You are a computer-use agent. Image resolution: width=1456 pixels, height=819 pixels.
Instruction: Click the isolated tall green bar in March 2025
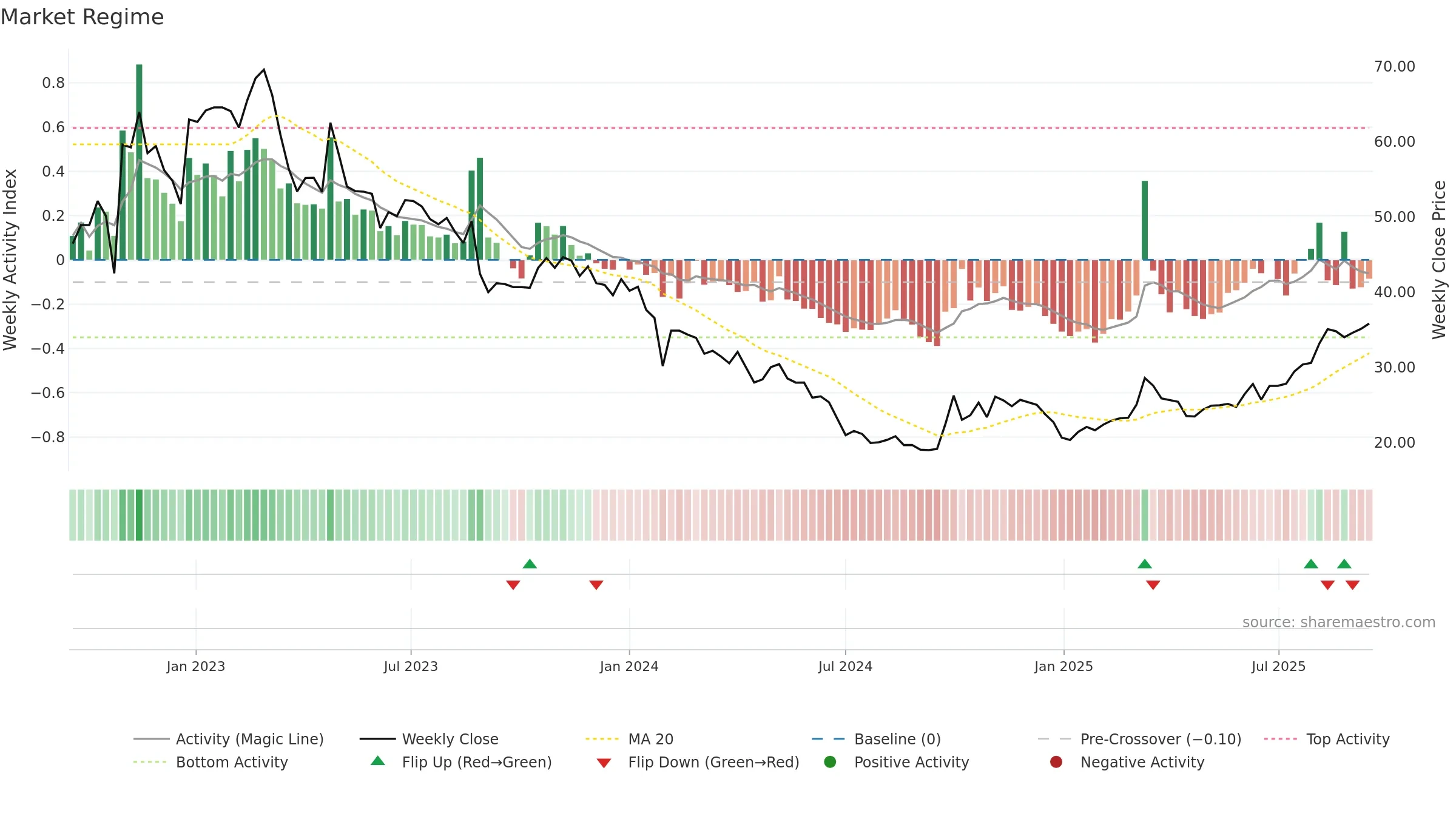click(x=1145, y=220)
